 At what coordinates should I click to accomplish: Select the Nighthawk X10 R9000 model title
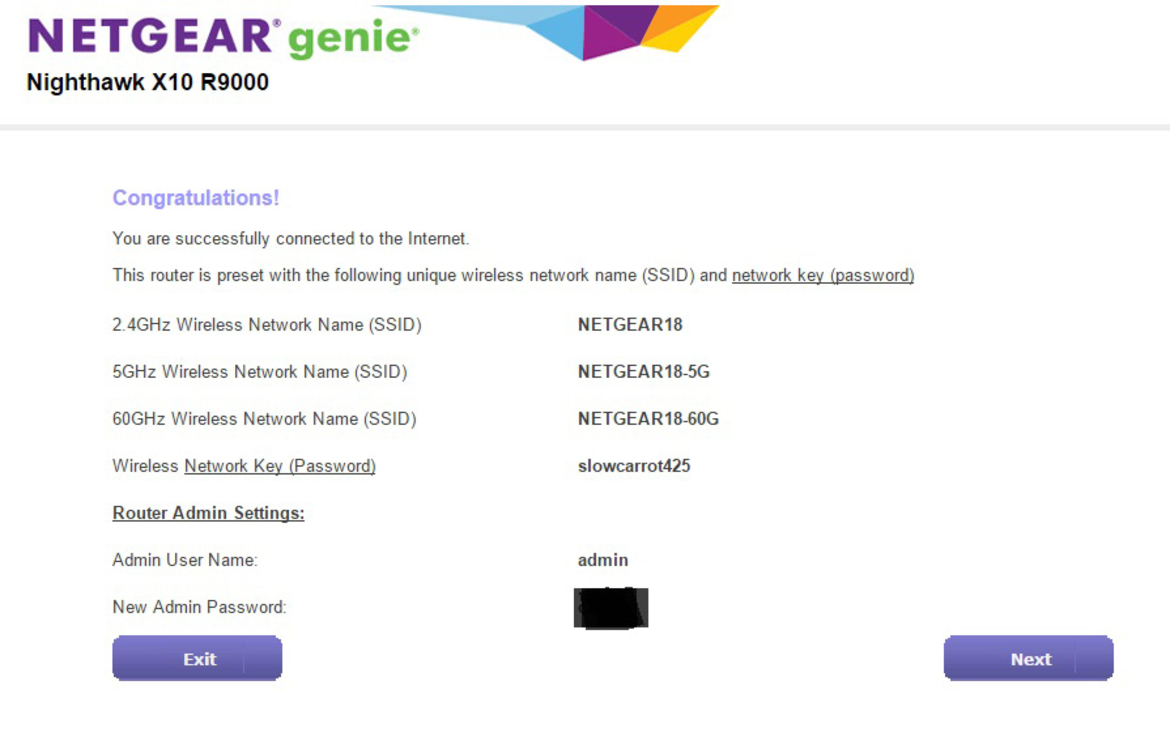[148, 82]
